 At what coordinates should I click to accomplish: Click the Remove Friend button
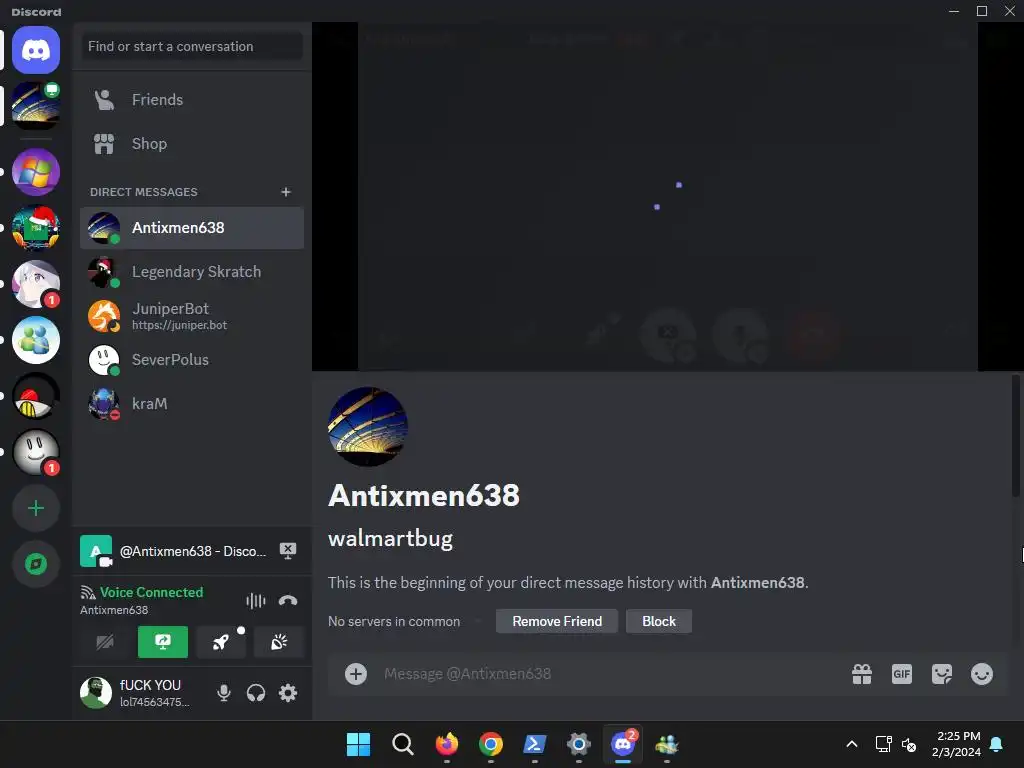pos(557,621)
